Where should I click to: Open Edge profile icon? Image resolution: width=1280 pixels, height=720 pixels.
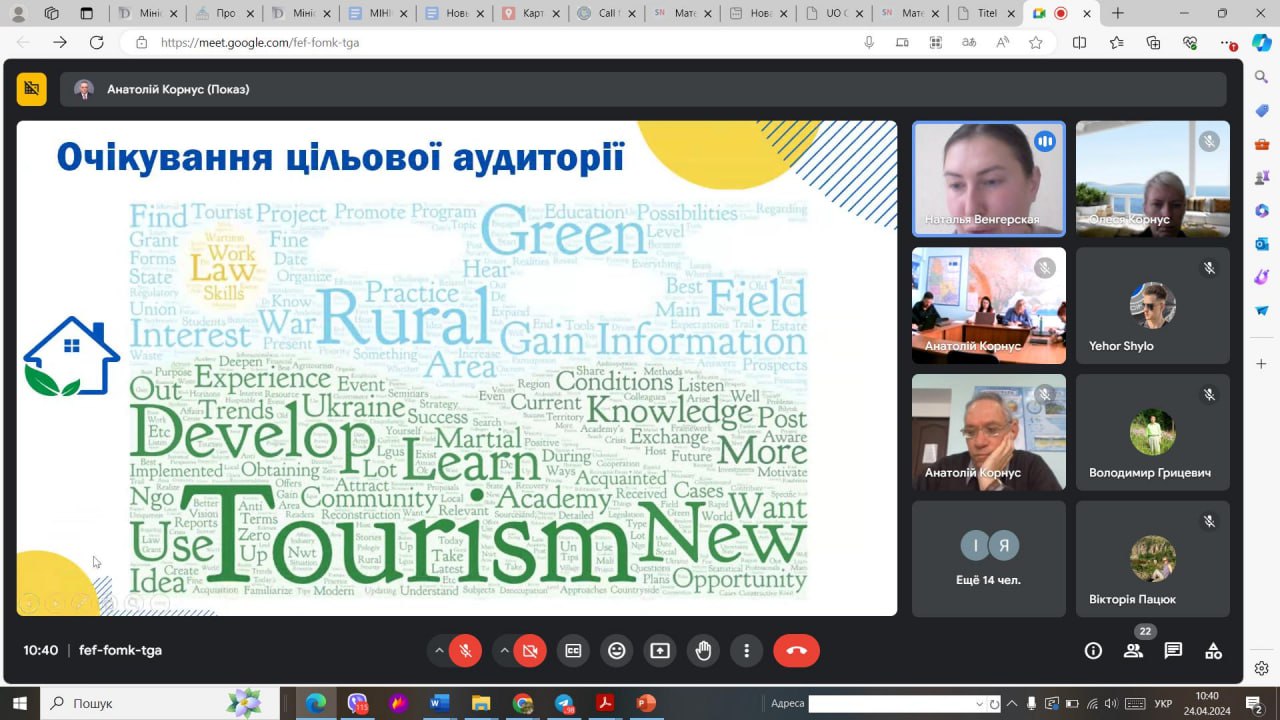18,14
